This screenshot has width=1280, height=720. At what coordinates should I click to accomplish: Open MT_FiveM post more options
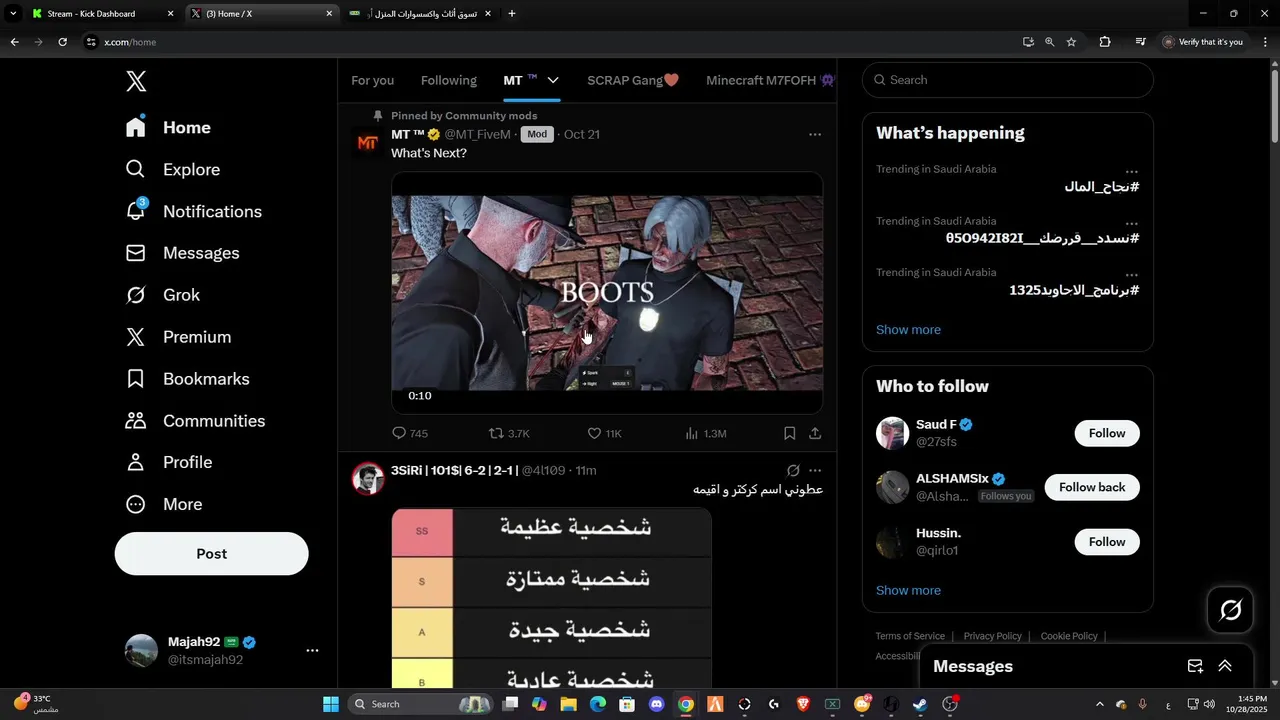click(815, 134)
